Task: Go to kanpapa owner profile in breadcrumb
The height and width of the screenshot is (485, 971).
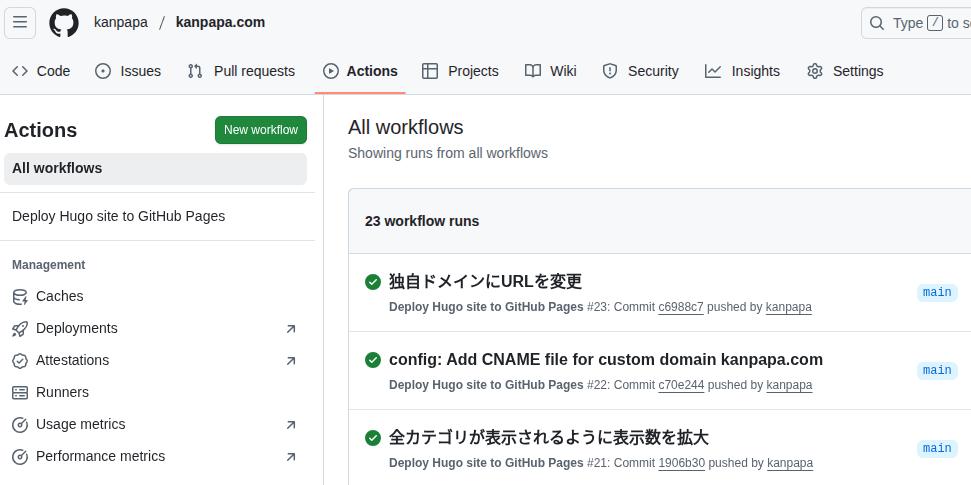Action: click(x=121, y=22)
